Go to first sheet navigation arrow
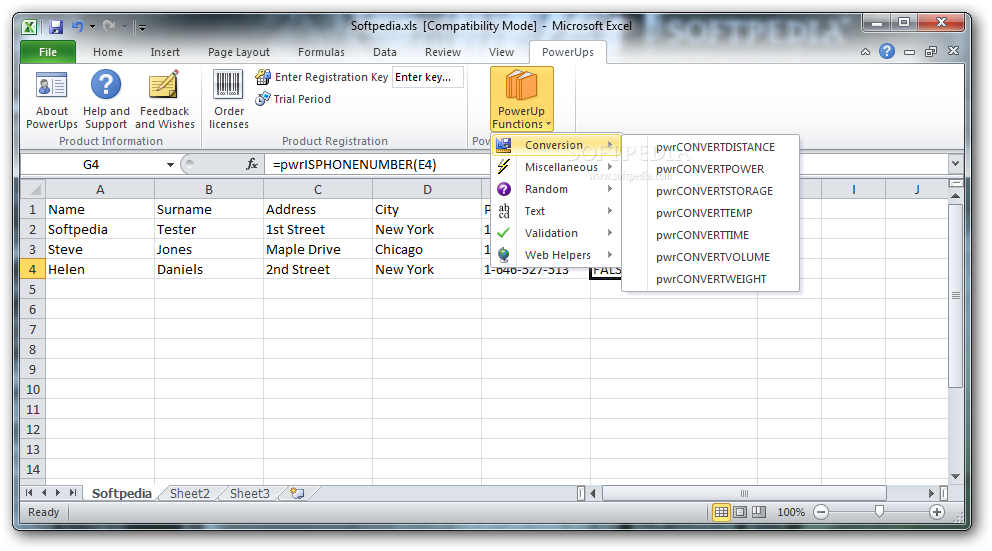992x551 pixels. point(29,493)
